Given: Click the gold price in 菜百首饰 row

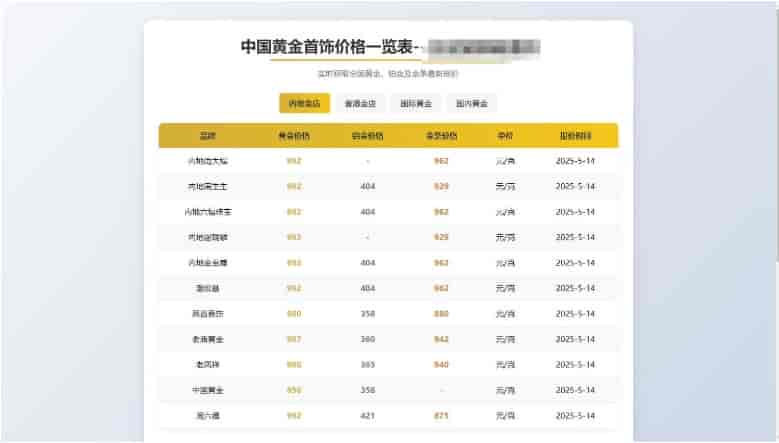Looking at the screenshot, I should point(294,313).
